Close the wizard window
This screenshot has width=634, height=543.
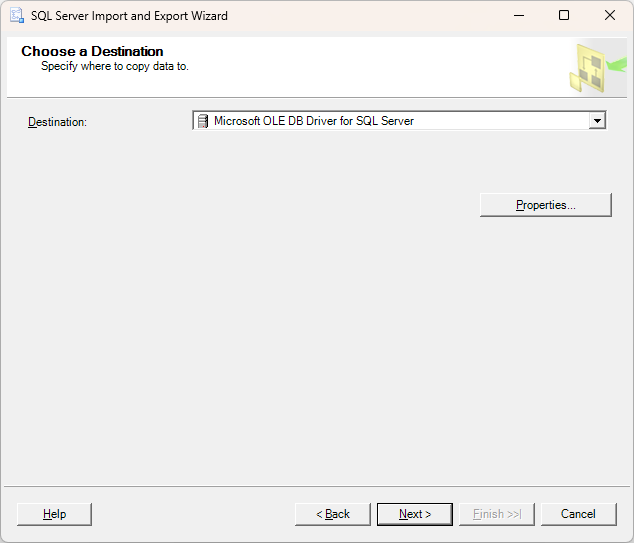610,16
